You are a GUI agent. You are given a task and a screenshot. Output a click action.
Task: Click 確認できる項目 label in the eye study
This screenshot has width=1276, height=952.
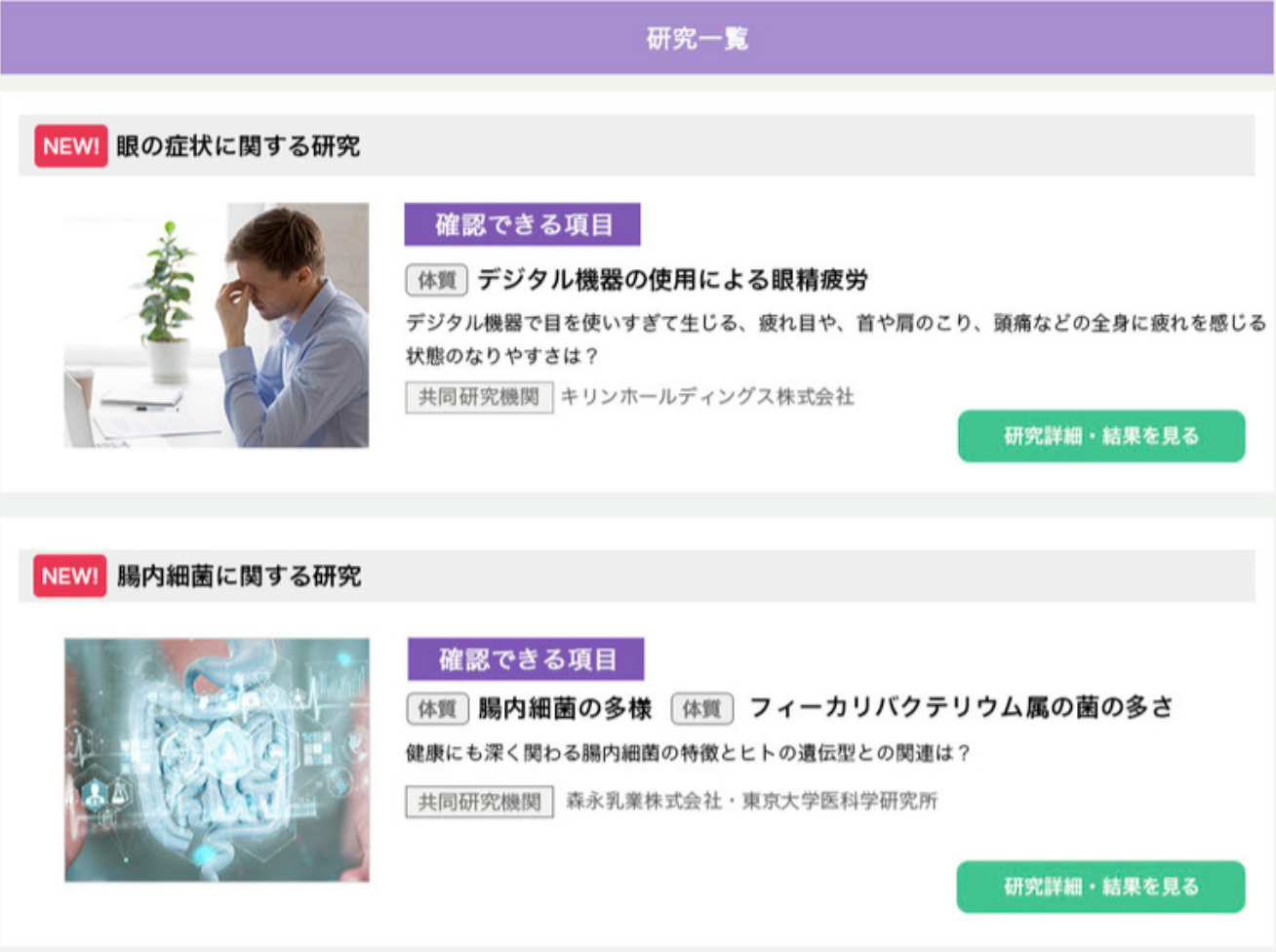523,224
